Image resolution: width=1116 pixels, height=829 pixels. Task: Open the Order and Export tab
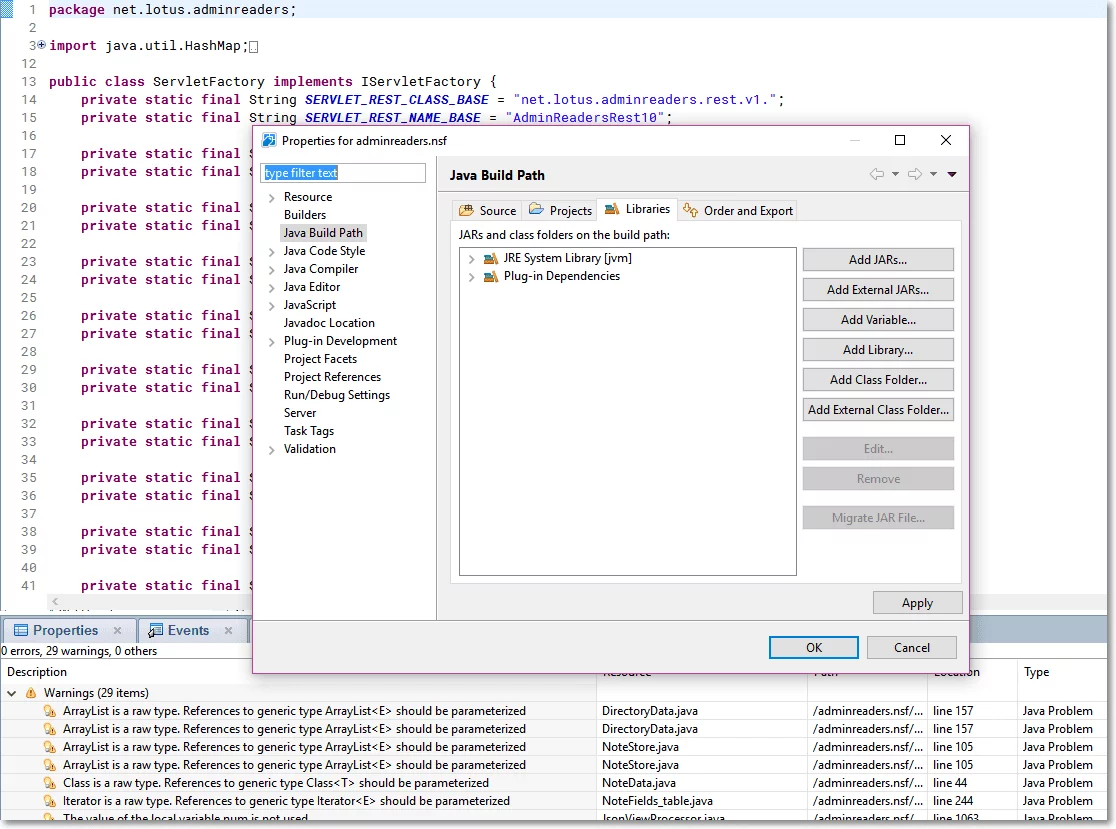pyautogui.click(x=739, y=210)
